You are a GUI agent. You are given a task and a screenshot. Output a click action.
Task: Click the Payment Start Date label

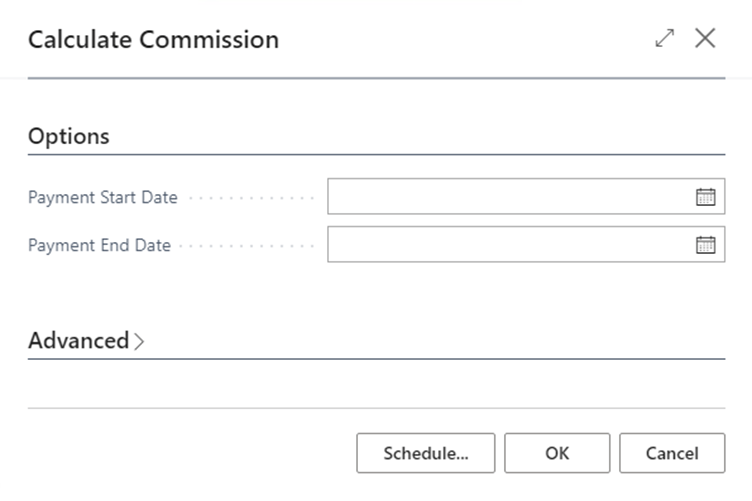coord(103,197)
